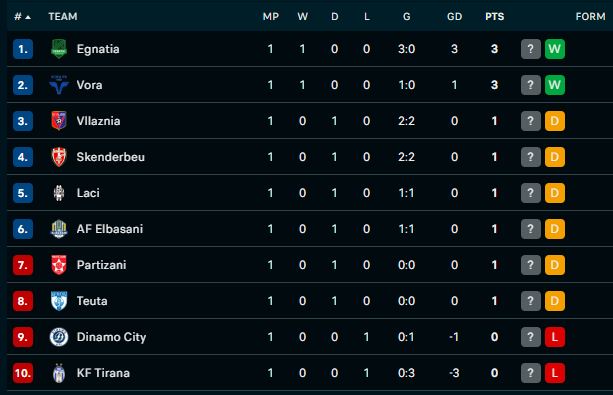Viewport: 613px width, 395px height.
Task: Open Teuta's yellow D form badge
Action: coord(555,301)
